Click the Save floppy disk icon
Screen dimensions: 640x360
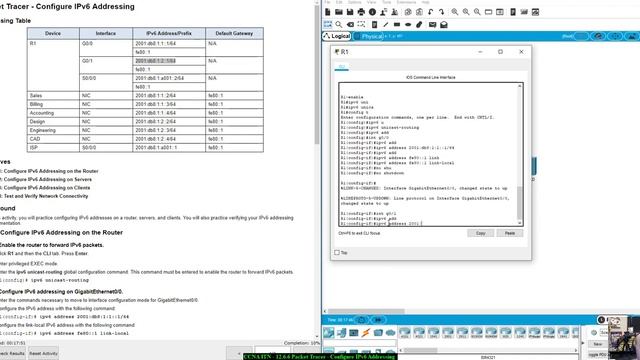[x=350, y=12]
